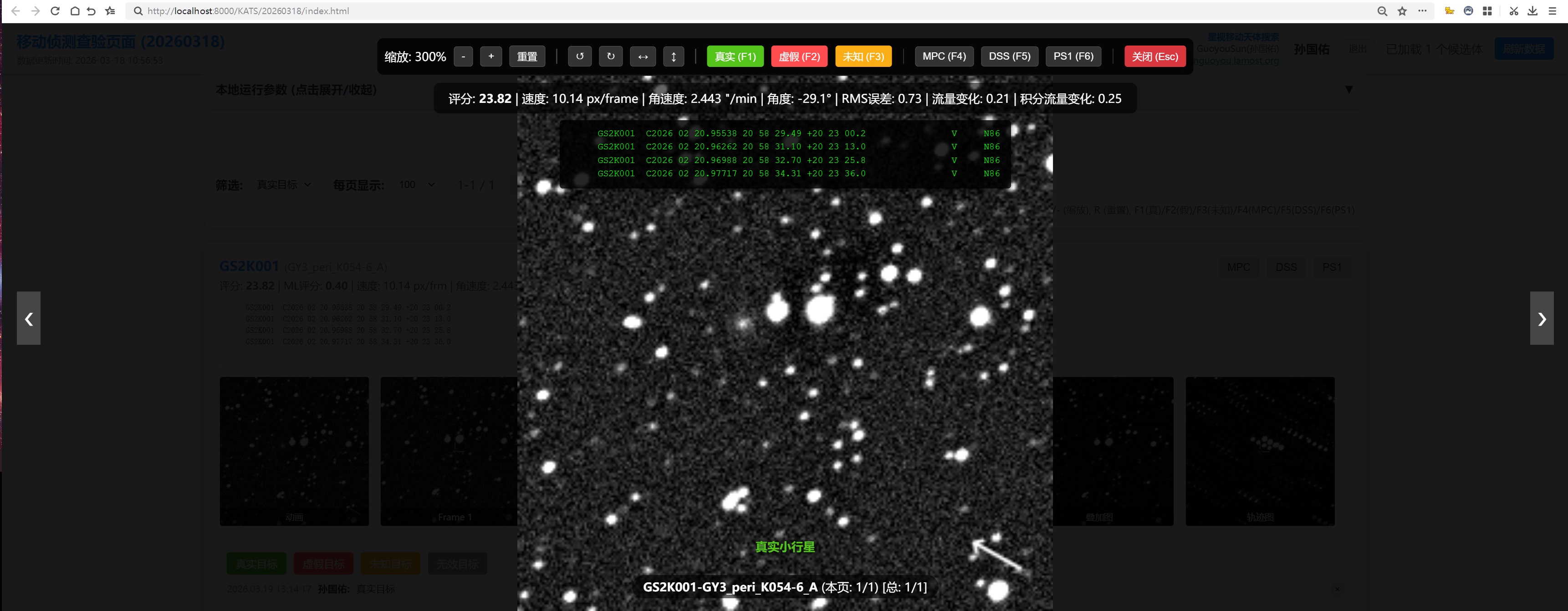Mark candidate as 虚假 (F2)
1568x611 pixels.
pyautogui.click(x=799, y=56)
